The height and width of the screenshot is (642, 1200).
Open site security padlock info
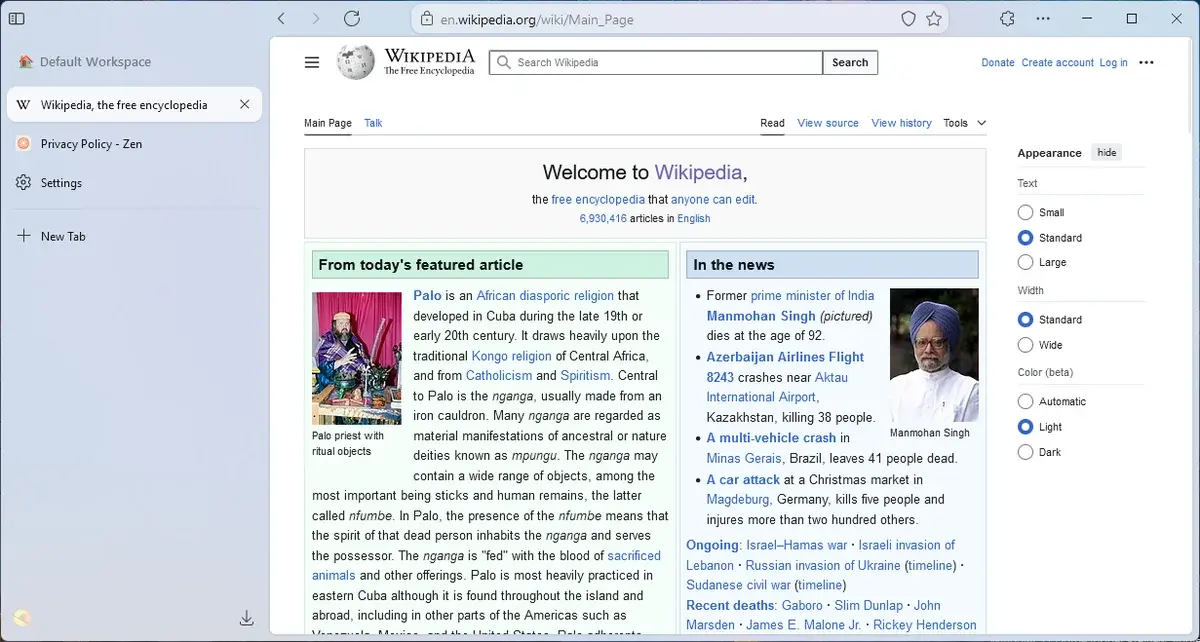(x=427, y=19)
